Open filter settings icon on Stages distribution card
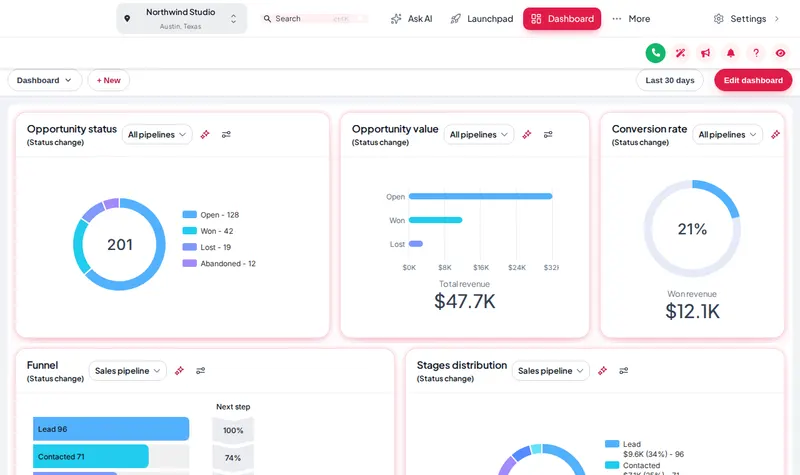 (x=623, y=370)
